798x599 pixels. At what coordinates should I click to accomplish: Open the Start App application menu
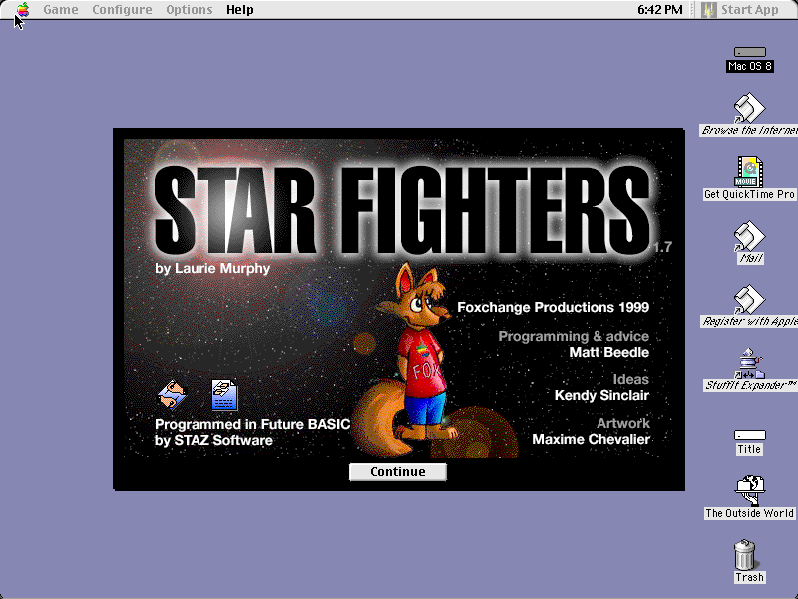click(x=740, y=10)
